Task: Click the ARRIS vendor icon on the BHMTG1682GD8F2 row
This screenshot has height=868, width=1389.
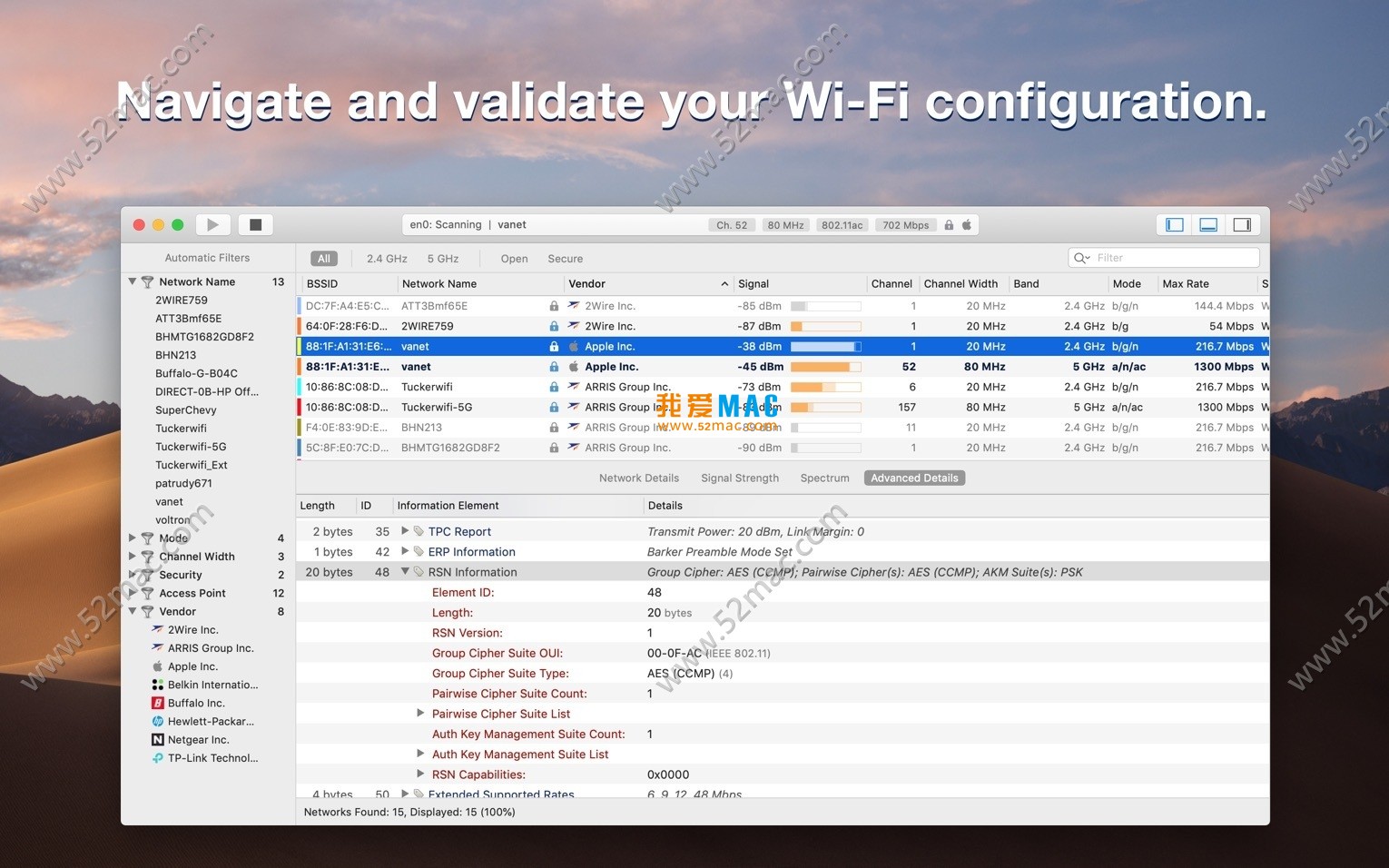Action: pos(574,448)
